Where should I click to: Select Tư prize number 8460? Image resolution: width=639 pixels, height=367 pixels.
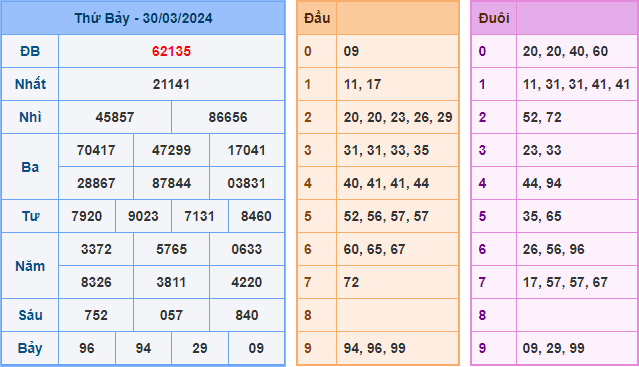click(256, 216)
